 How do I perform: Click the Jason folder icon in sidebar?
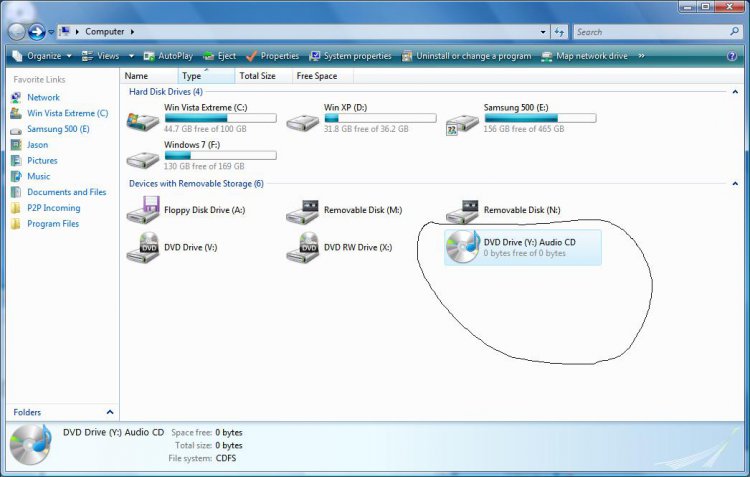coord(16,144)
